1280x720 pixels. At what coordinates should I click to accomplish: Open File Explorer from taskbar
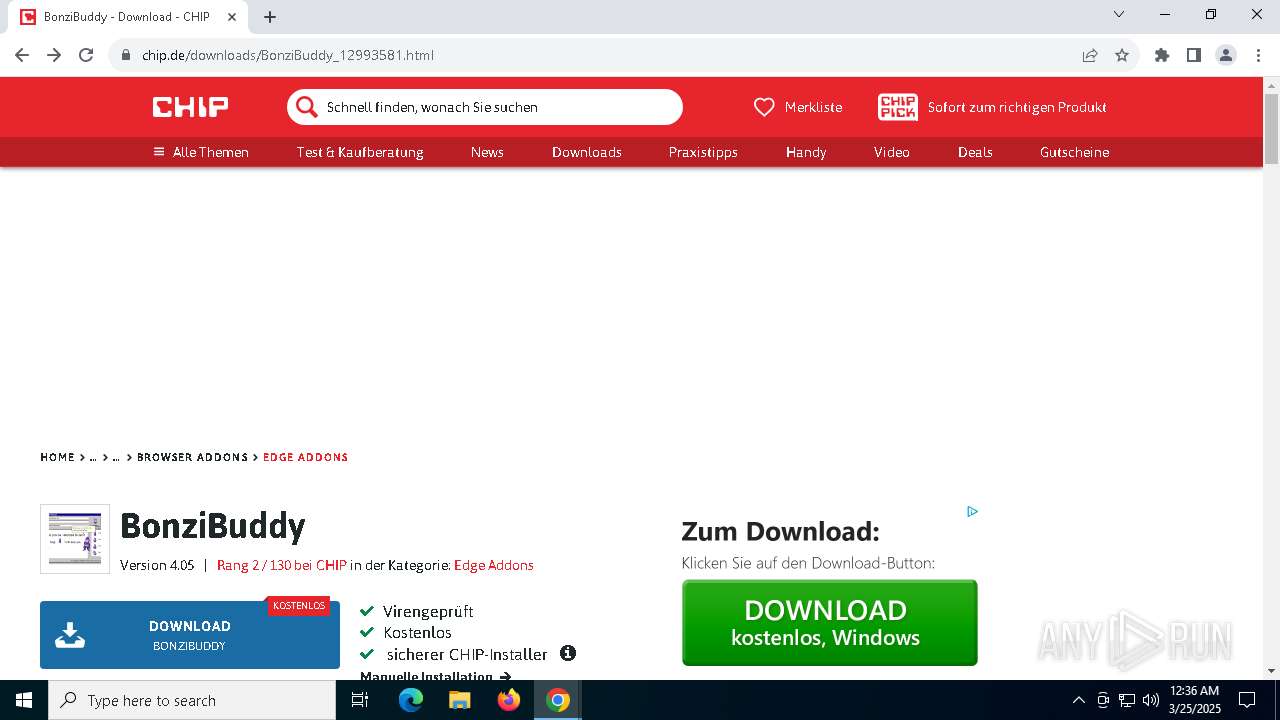coord(460,700)
